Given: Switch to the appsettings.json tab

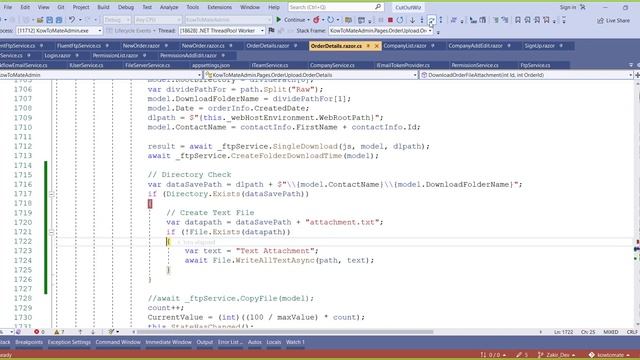Looking at the screenshot, I should point(211,65).
